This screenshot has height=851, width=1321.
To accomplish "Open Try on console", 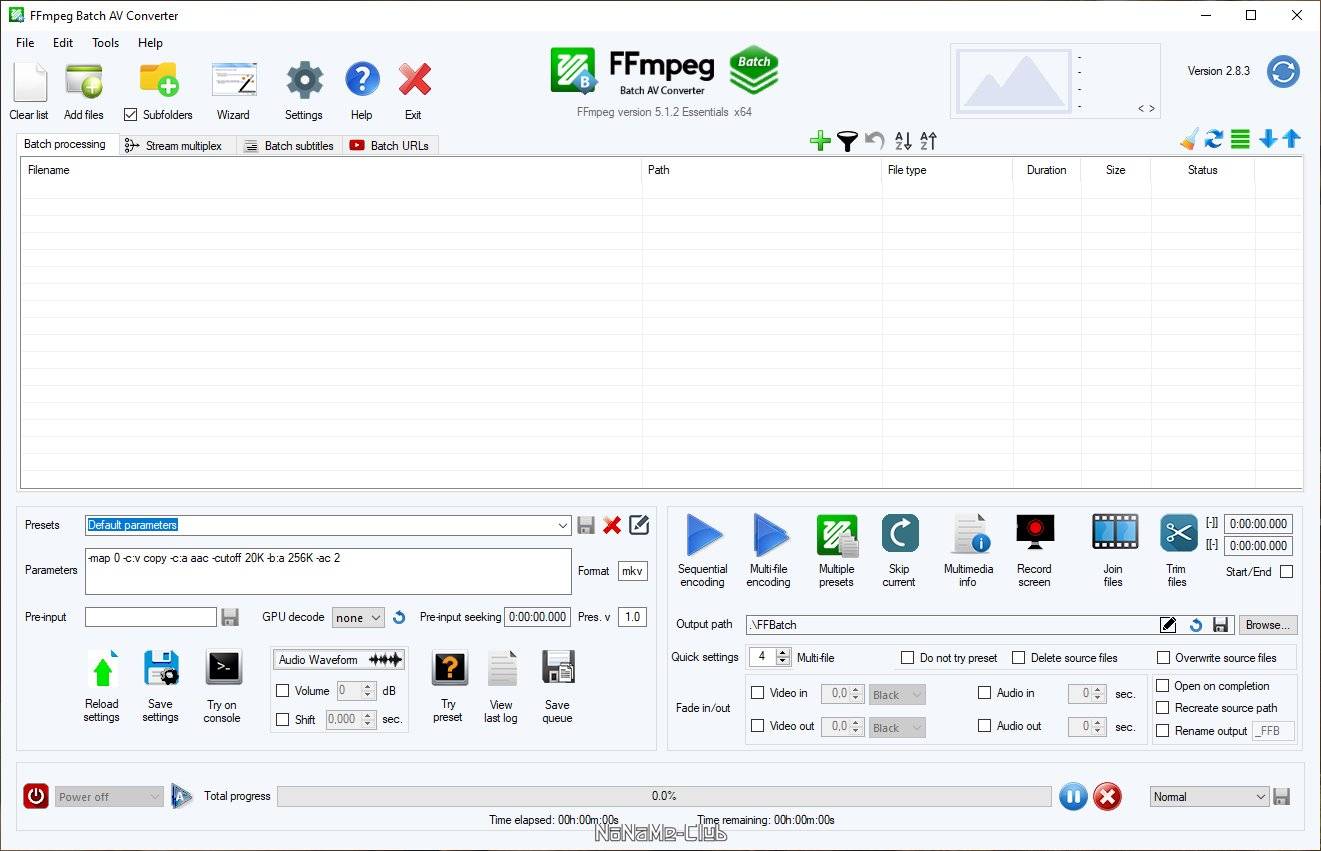I will tap(223, 667).
